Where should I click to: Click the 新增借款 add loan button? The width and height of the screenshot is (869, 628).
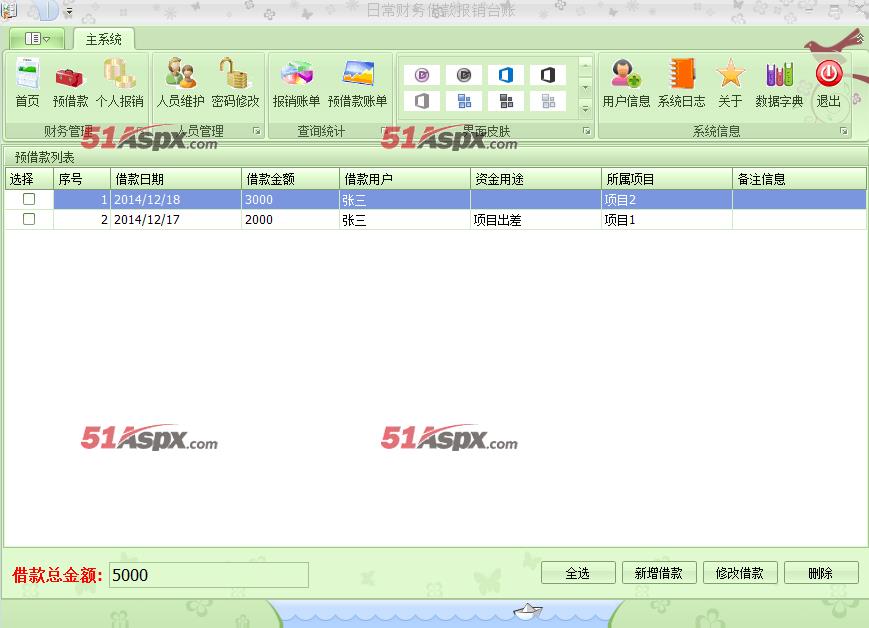[659, 573]
